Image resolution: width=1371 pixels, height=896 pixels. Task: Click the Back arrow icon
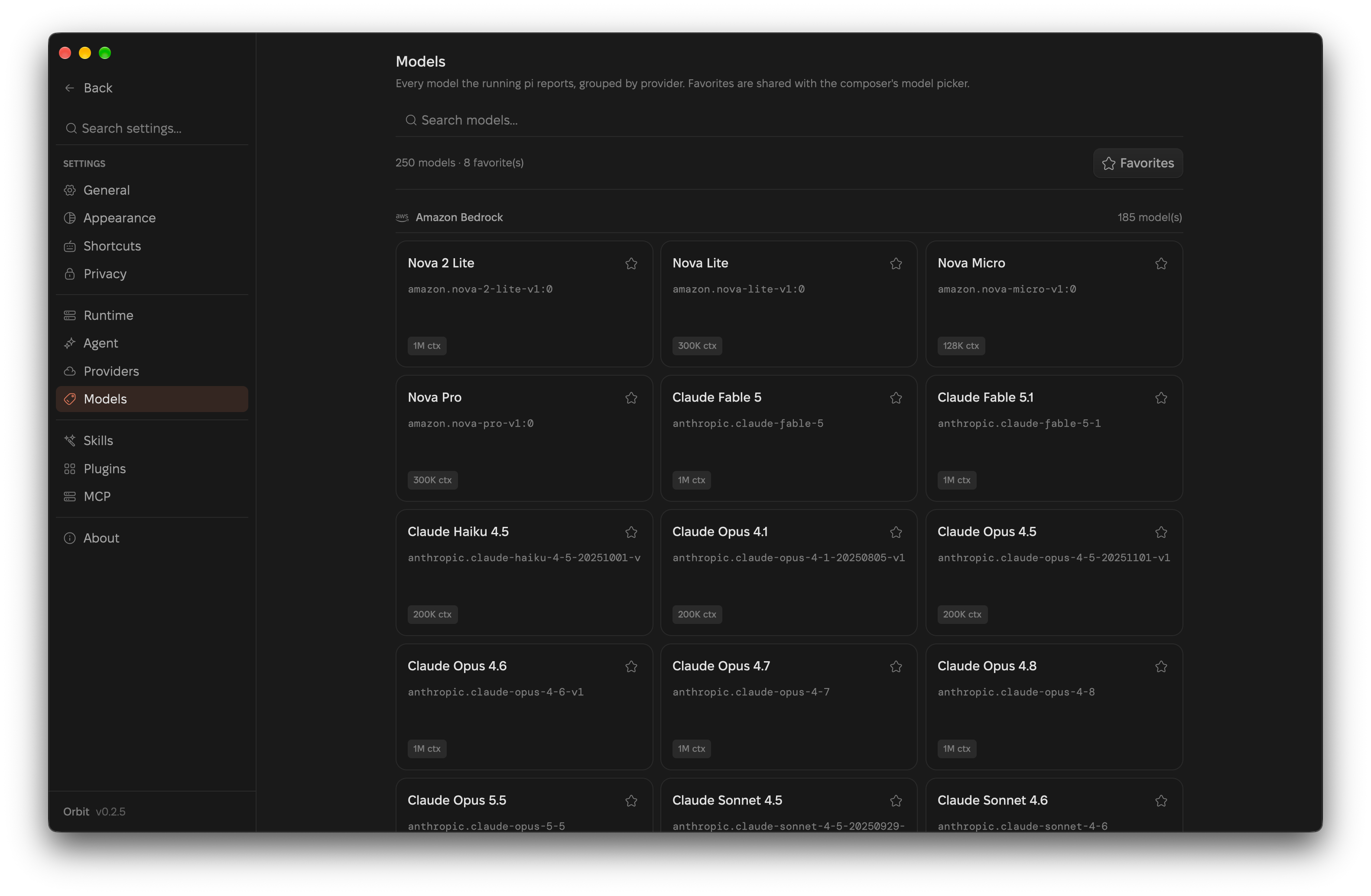coord(70,88)
